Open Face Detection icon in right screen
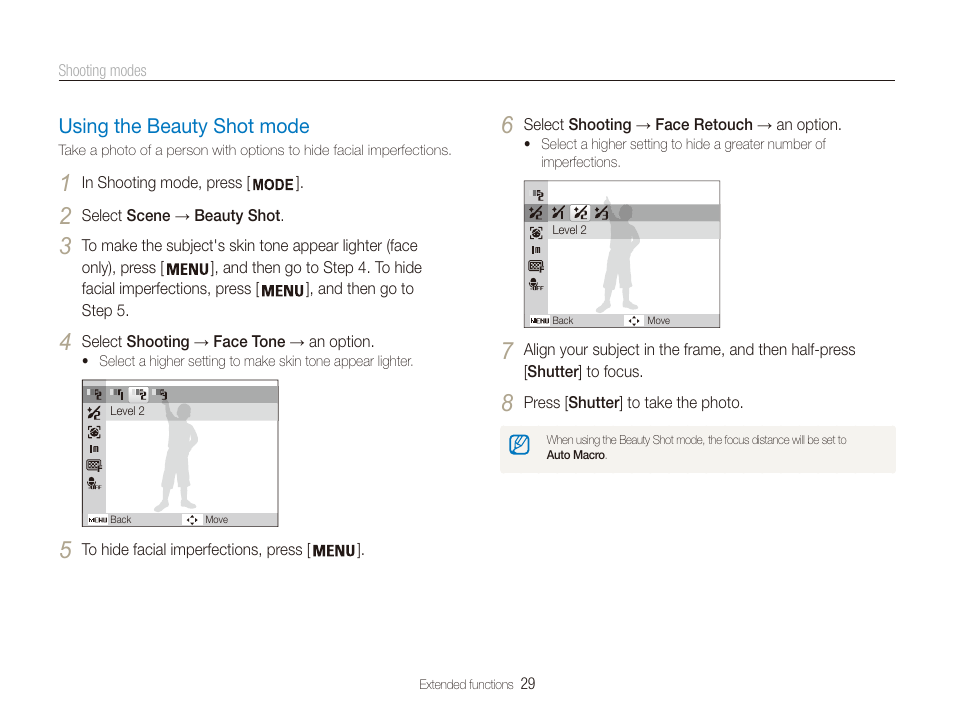 pyautogui.click(x=536, y=232)
